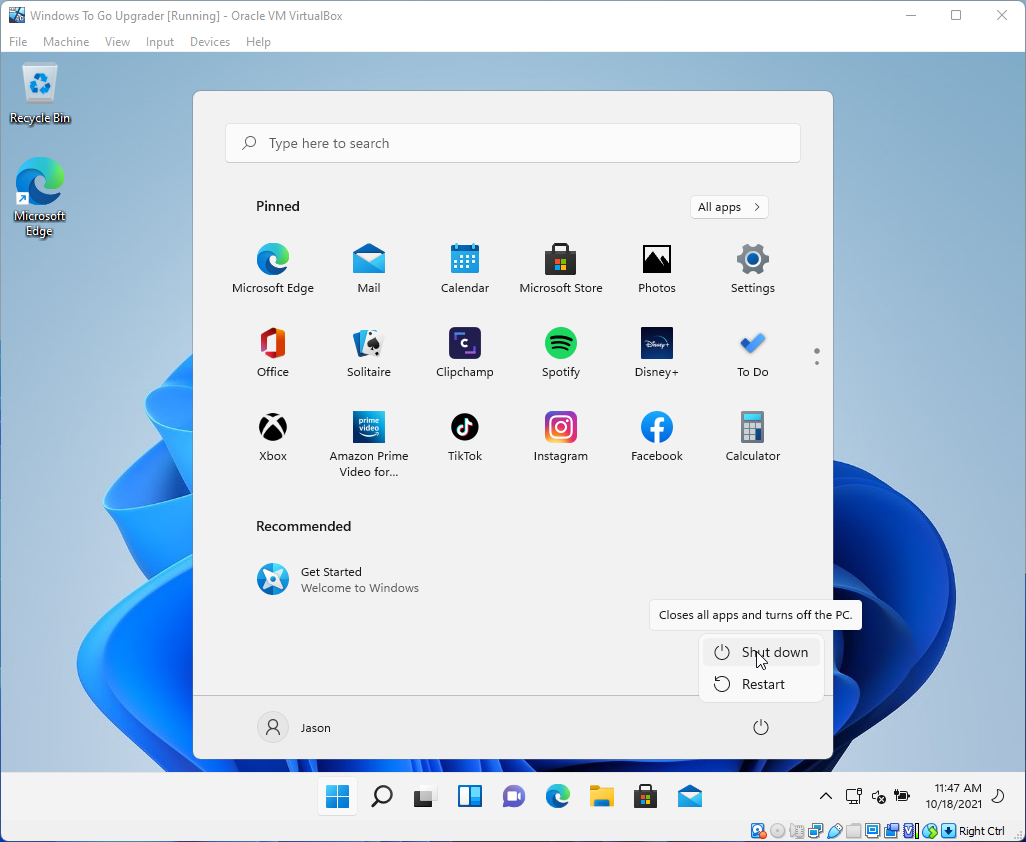1026x842 pixels.
Task: Expand All apps list
Action: click(729, 207)
